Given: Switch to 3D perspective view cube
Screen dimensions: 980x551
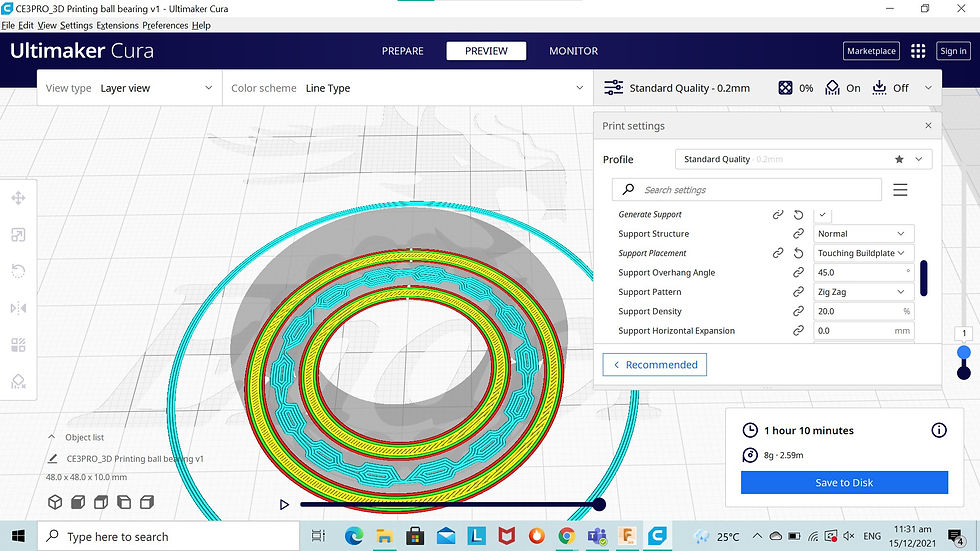Looking at the screenshot, I should click(55, 502).
